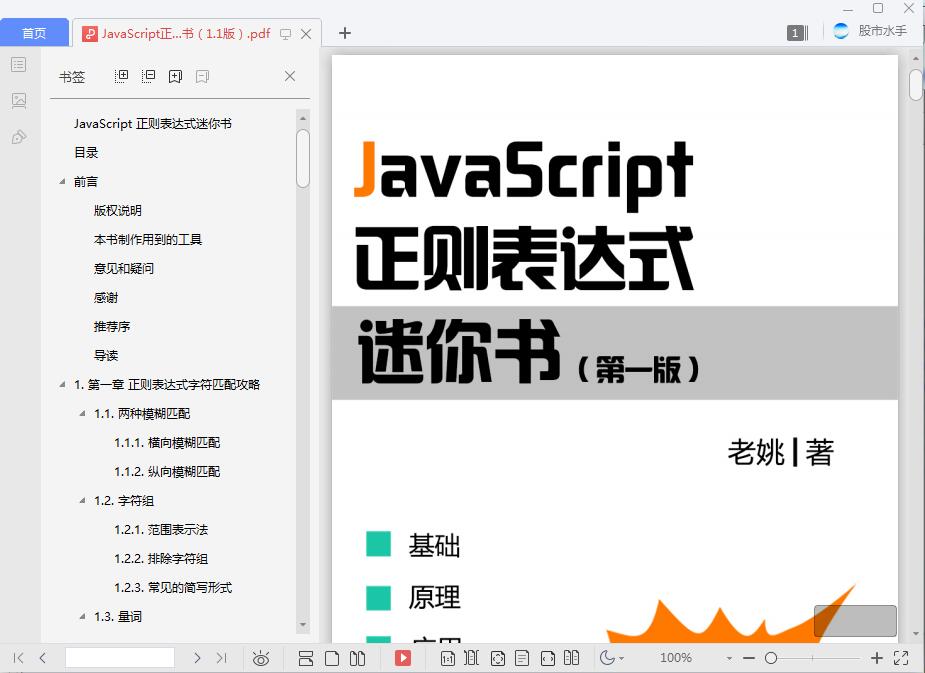Open the 目录 bookmark entry
Screen dimensions: 925x673
87,152
